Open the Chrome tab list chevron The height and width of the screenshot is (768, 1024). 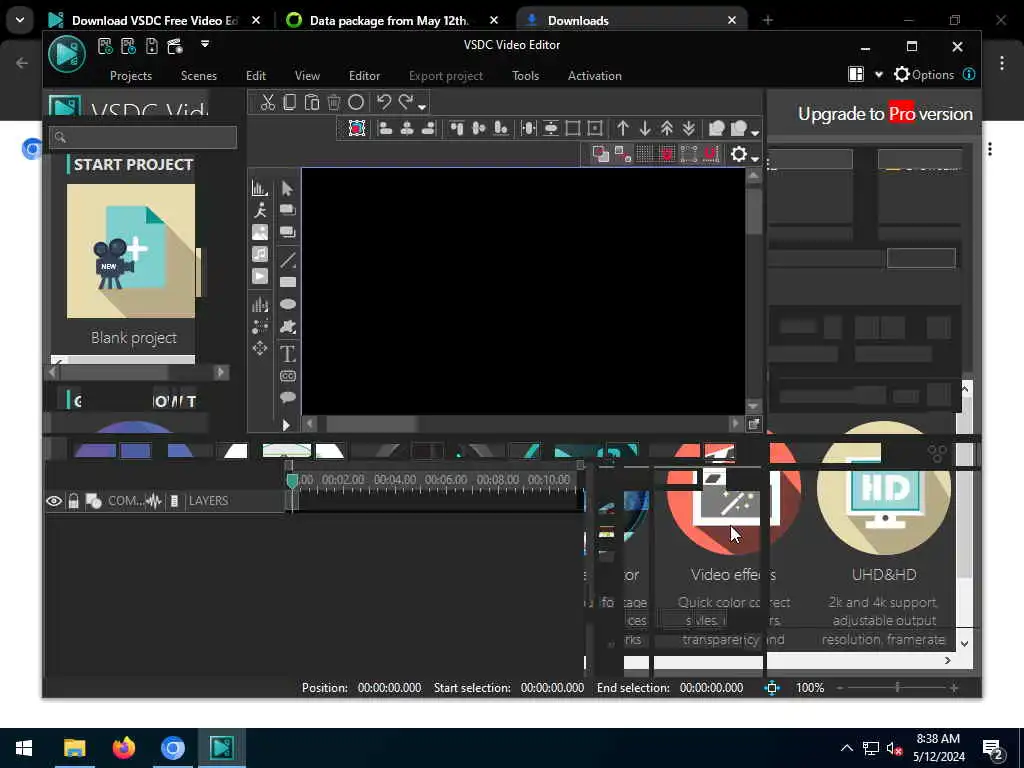click(x=20, y=20)
